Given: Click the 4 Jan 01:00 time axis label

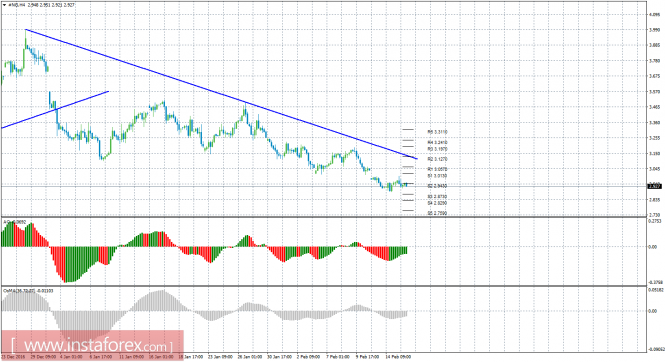Looking at the screenshot, I should coord(72,357).
